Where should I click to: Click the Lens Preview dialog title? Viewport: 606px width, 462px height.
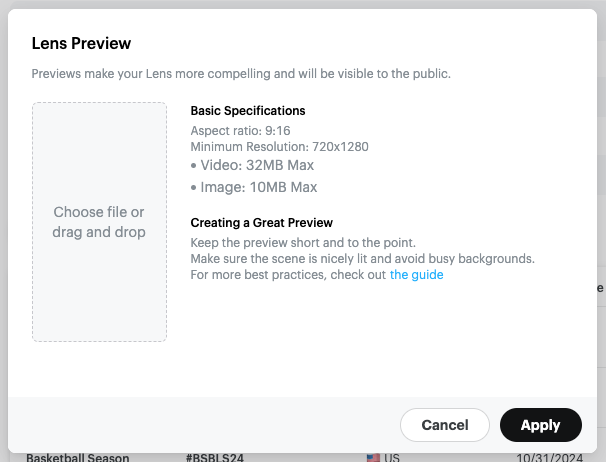click(82, 43)
